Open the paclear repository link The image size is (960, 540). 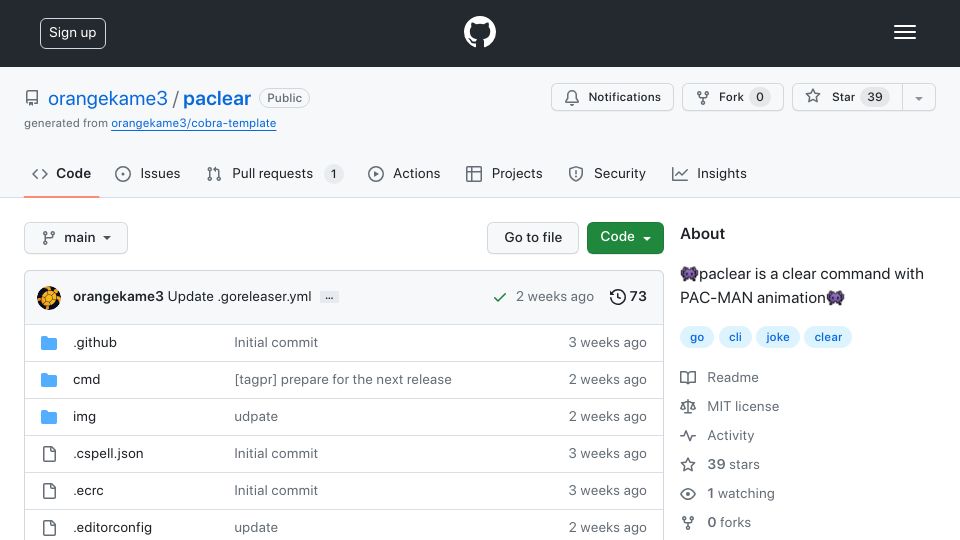pyautogui.click(x=217, y=99)
